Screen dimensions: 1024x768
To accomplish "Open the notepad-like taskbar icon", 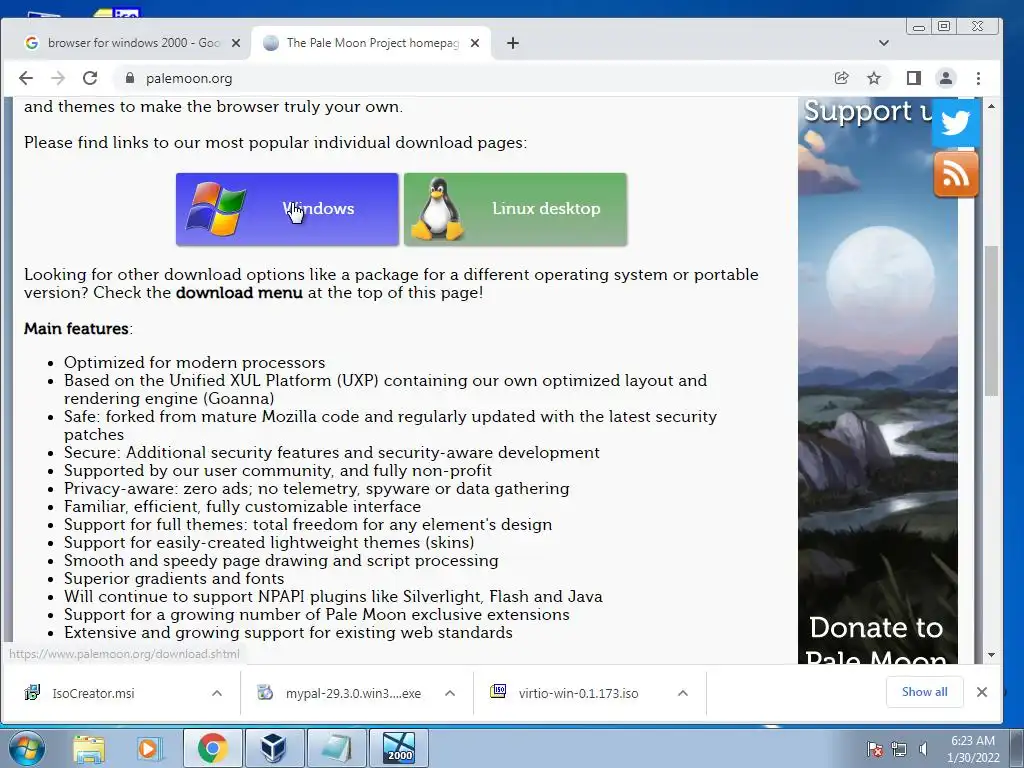I will pos(336,748).
